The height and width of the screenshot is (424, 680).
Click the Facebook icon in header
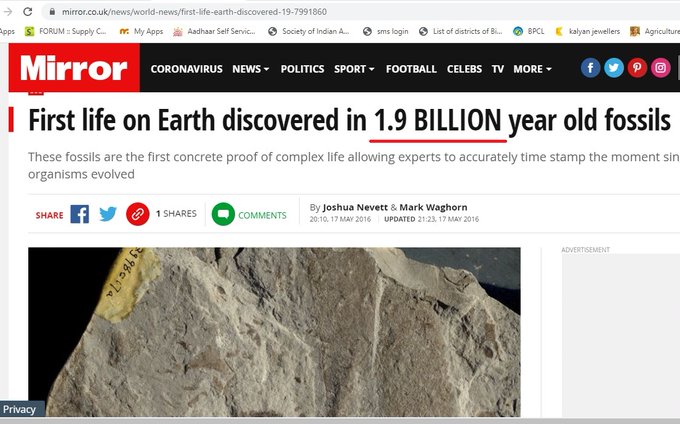[591, 68]
